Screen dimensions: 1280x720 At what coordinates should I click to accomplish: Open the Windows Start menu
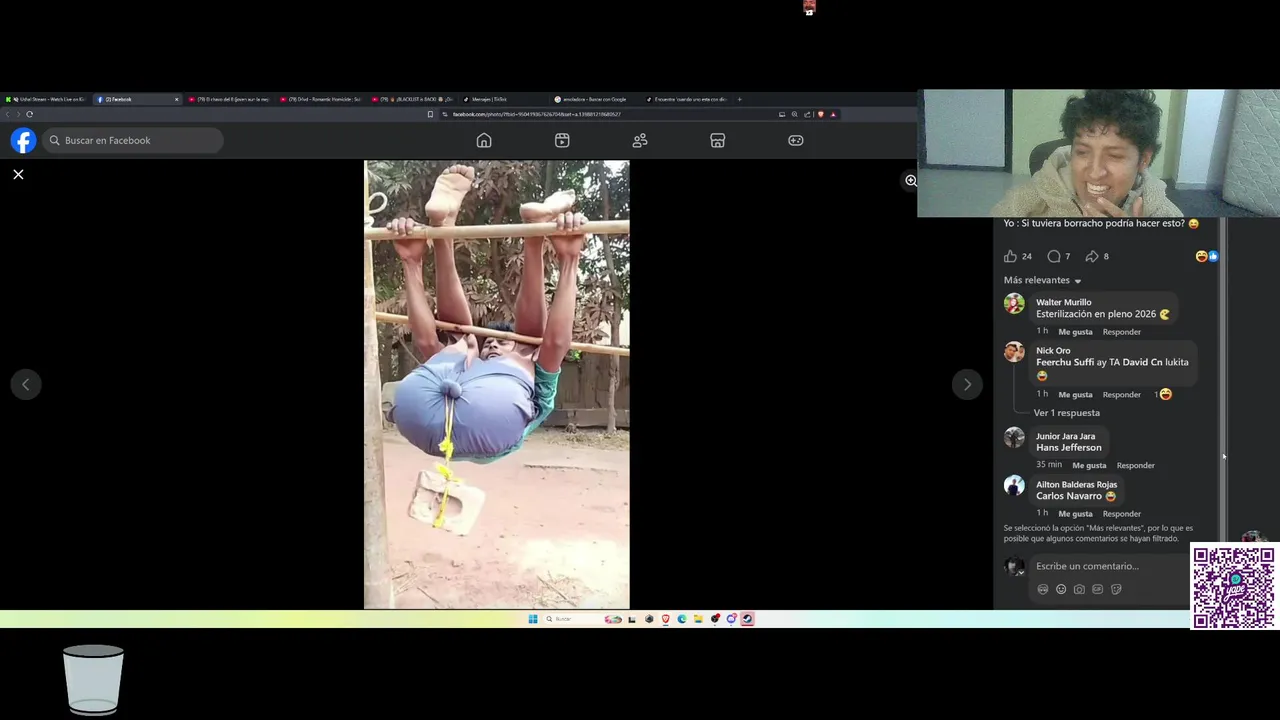point(533,619)
